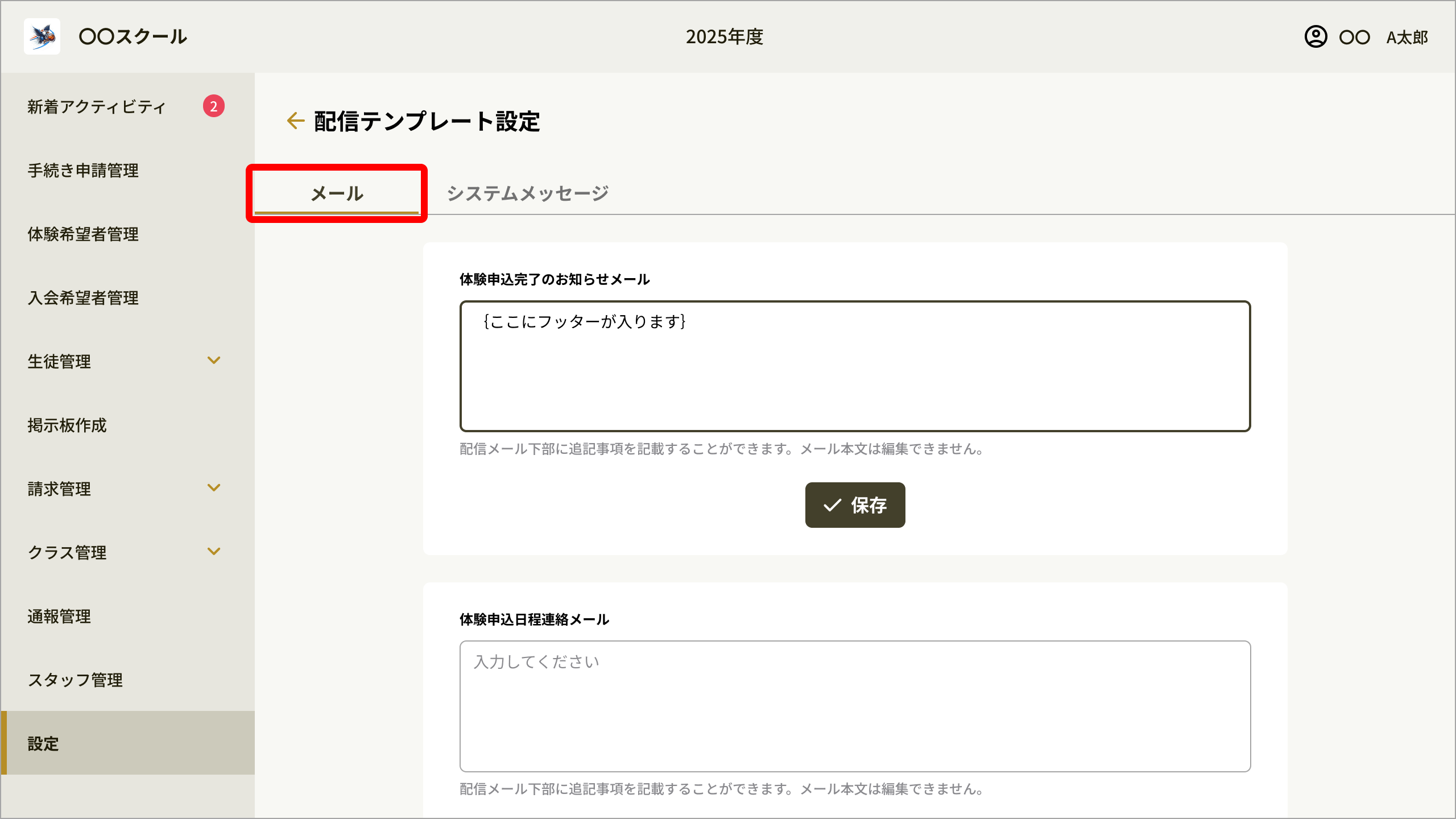Click the ○○スクール school name
Image resolution: width=1456 pixels, height=819 pixels.
pos(133,37)
